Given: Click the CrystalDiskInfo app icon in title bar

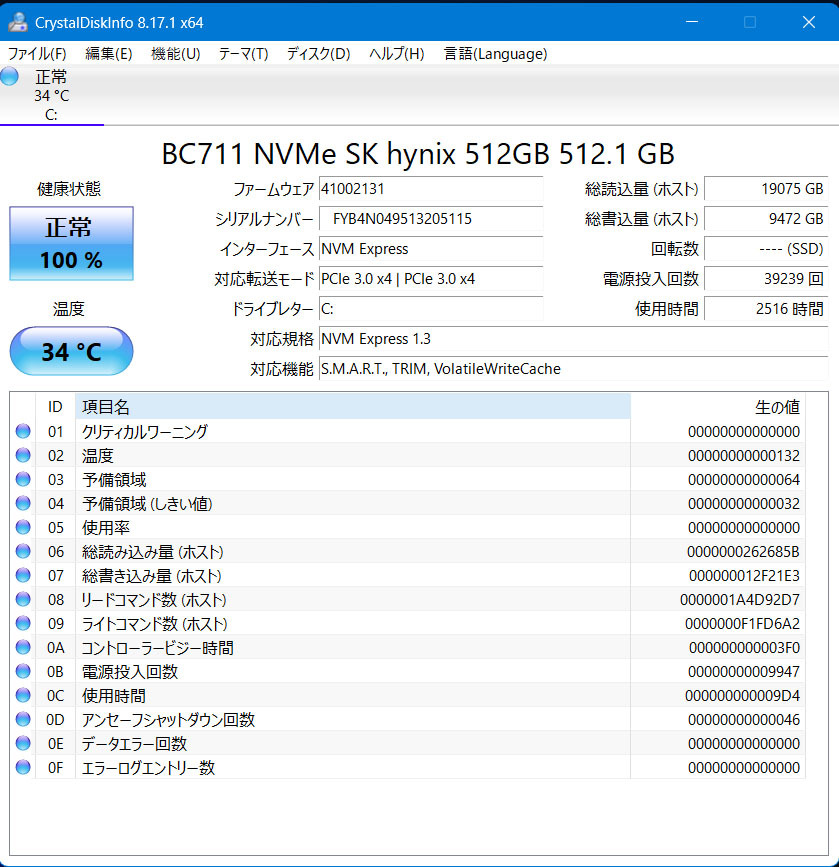Looking at the screenshot, I should (x=18, y=20).
